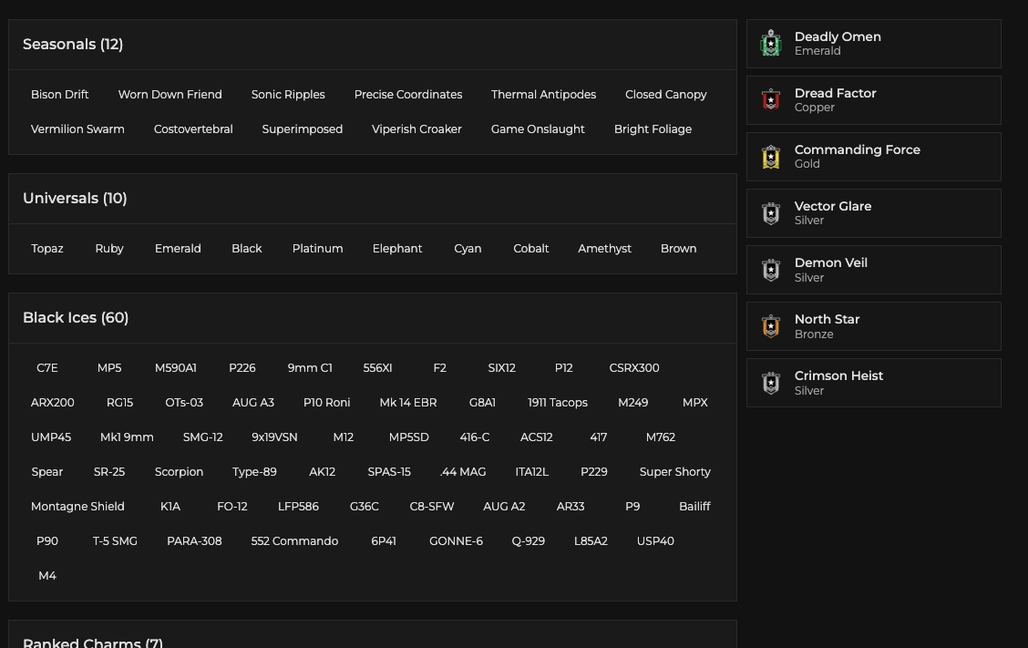Click the Commanding Force gold charm icon
Screen dimensions: 1028x648
[771, 157]
